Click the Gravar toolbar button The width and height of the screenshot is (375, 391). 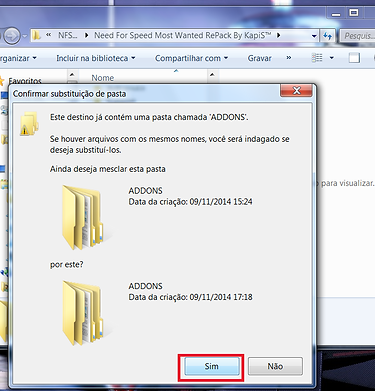[259, 58]
